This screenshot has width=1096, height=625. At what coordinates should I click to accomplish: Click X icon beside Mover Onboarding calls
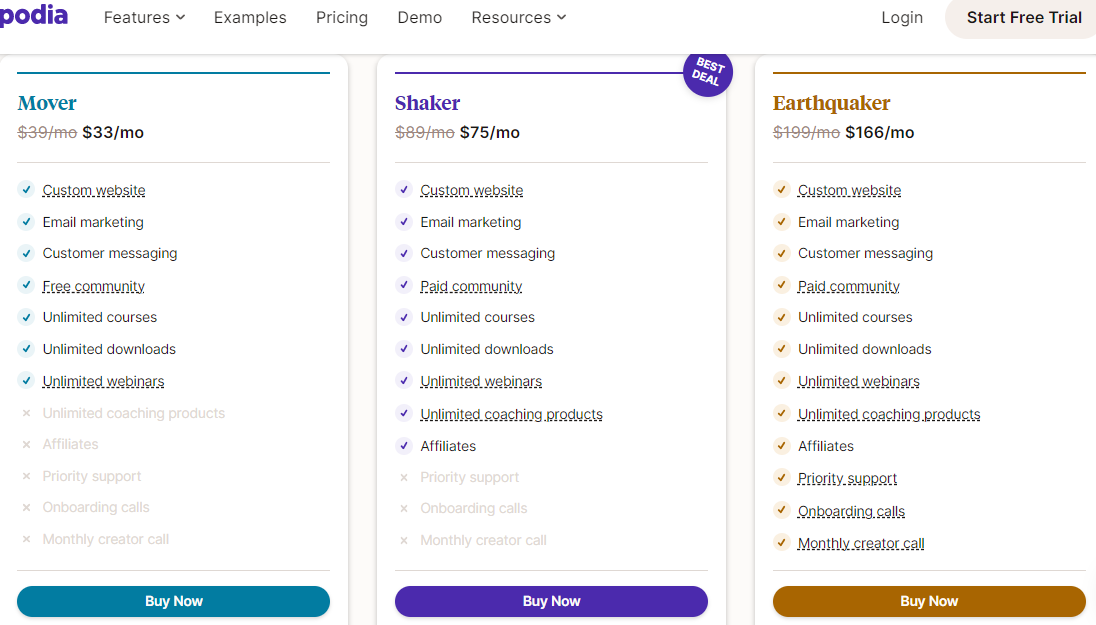26,508
